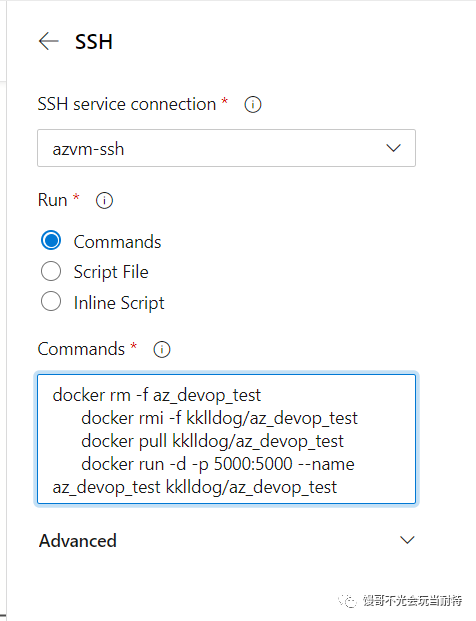Click the SSH panel title

point(94,42)
